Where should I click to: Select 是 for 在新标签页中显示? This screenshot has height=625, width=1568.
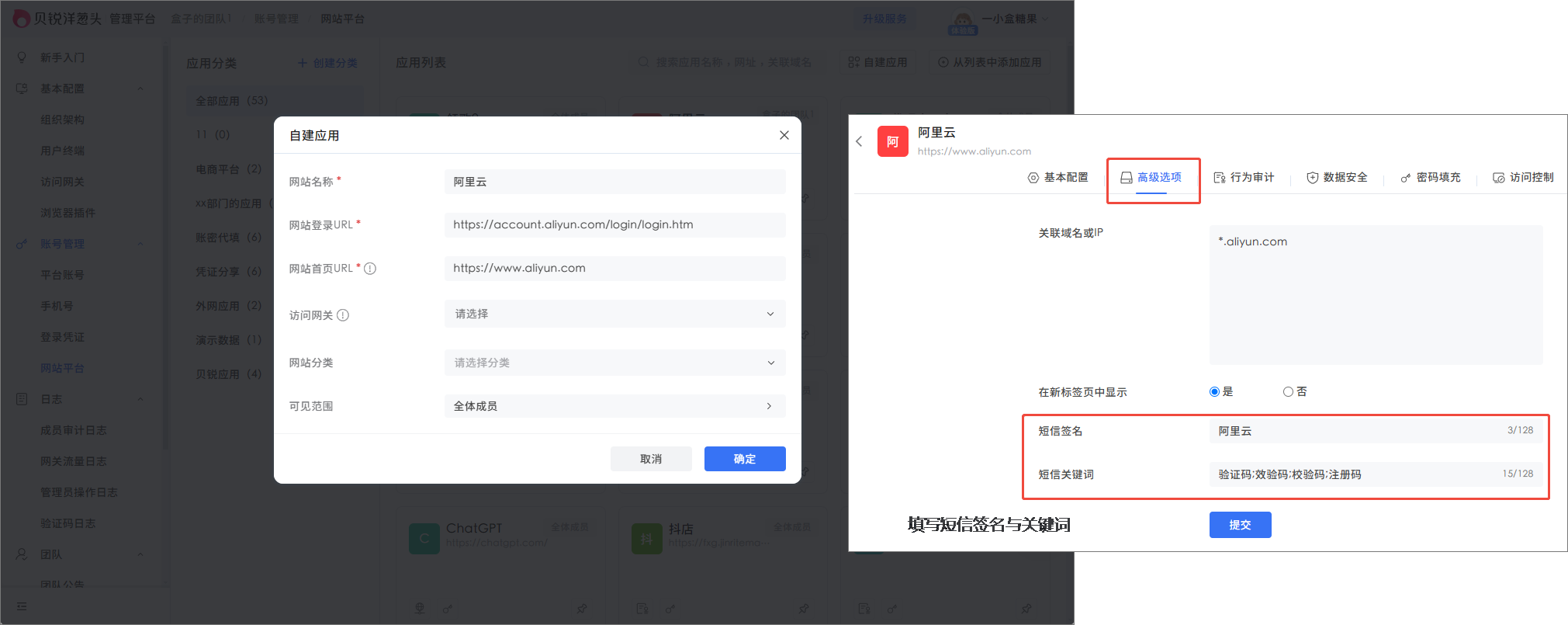point(1215,392)
